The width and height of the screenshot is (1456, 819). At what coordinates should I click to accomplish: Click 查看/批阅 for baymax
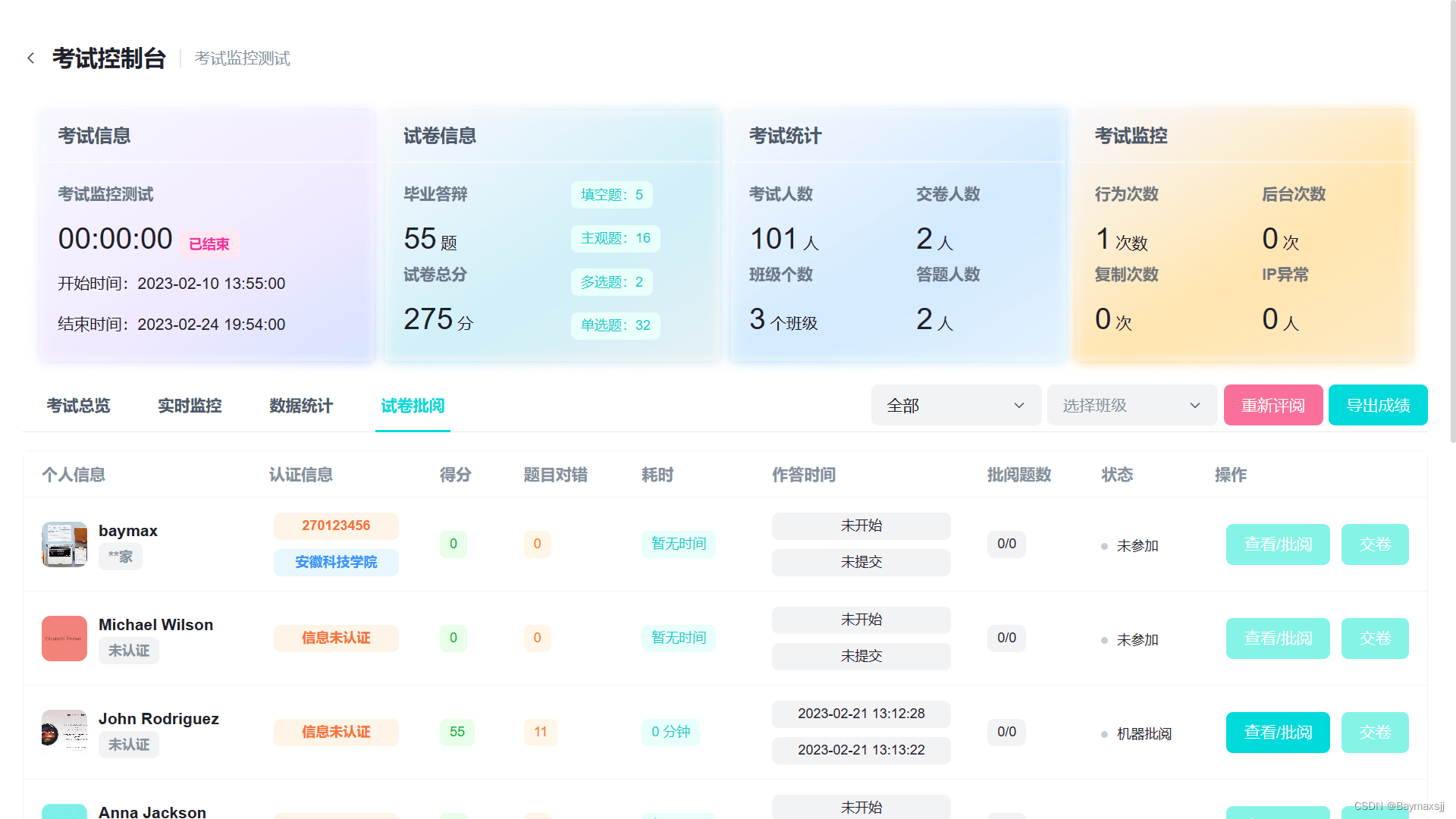click(x=1277, y=544)
